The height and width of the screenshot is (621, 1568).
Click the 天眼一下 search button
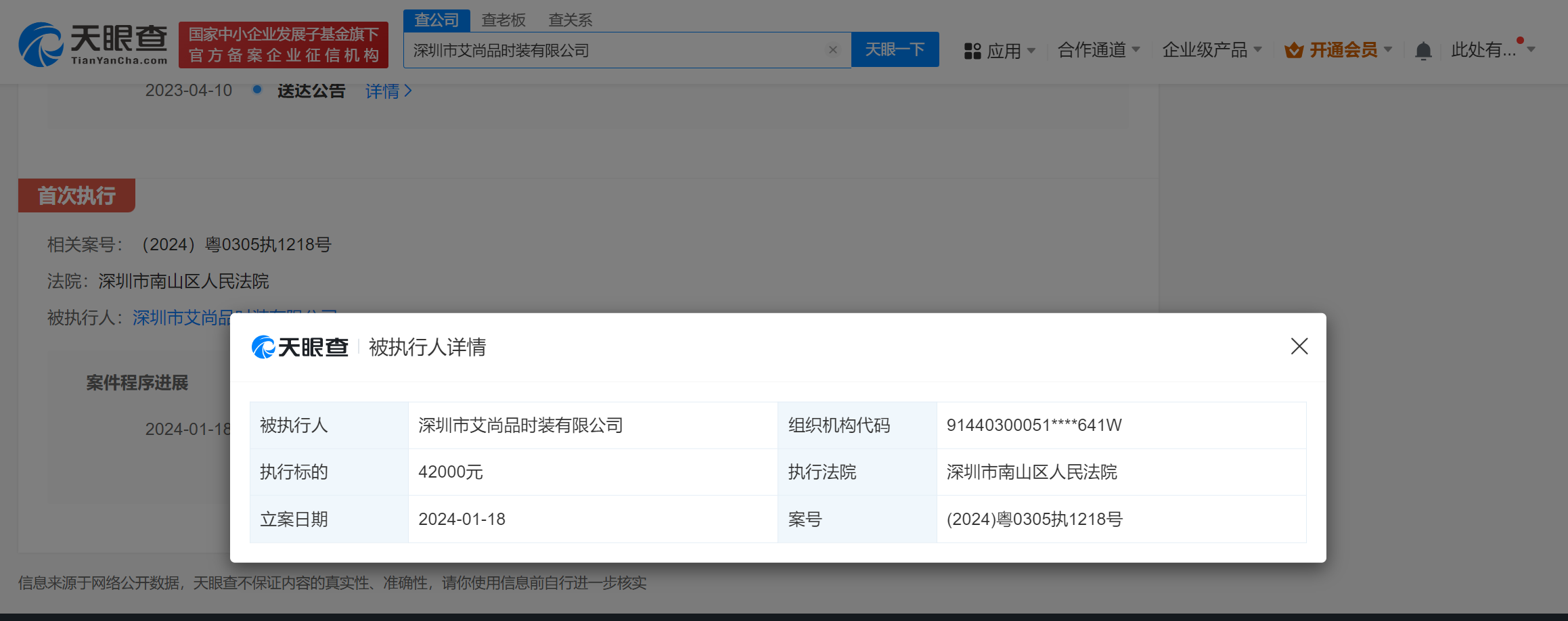tap(895, 50)
